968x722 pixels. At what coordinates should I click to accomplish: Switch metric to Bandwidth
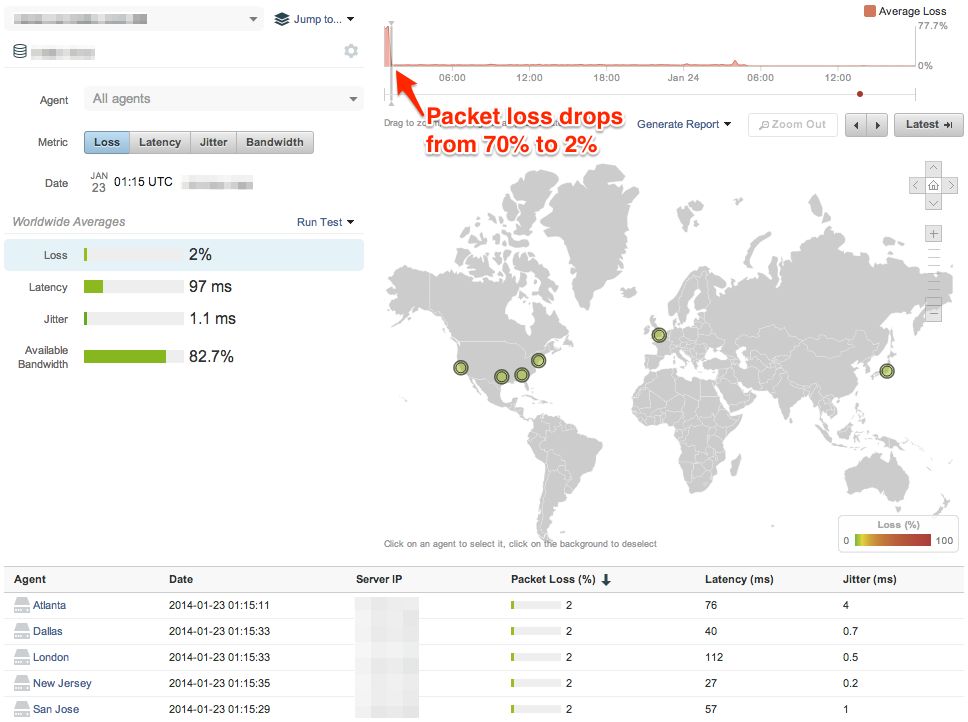pyautogui.click(x=275, y=142)
